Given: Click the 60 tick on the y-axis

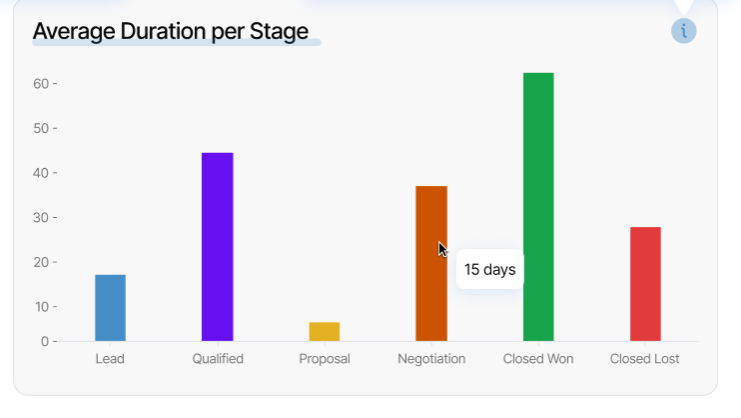Looking at the screenshot, I should click(x=40, y=84).
